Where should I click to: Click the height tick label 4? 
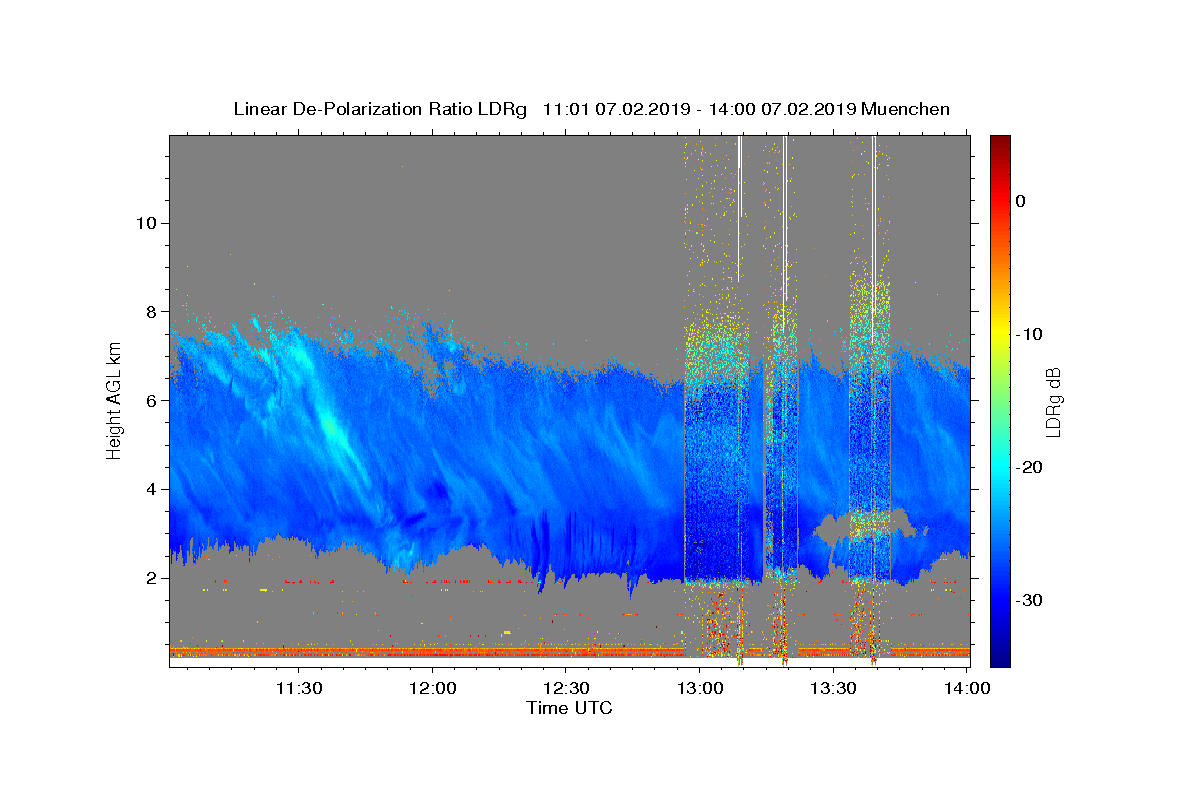coord(154,489)
